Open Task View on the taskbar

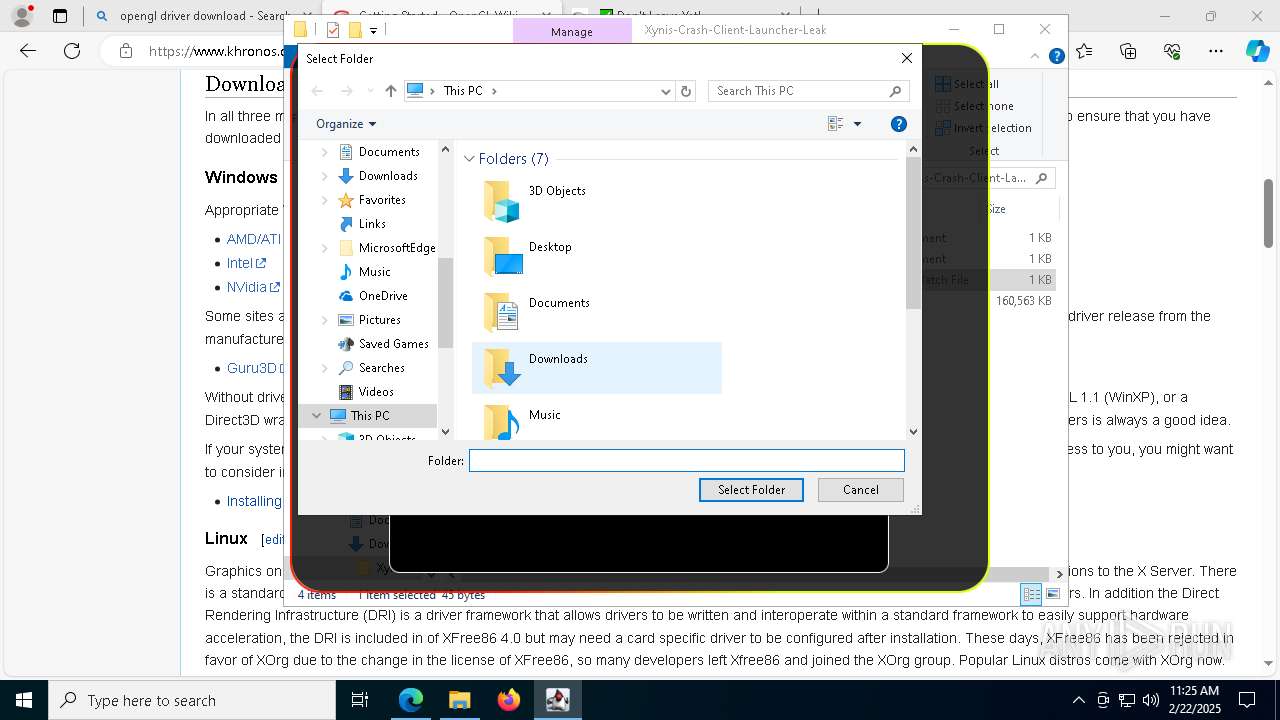click(x=360, y=700)
